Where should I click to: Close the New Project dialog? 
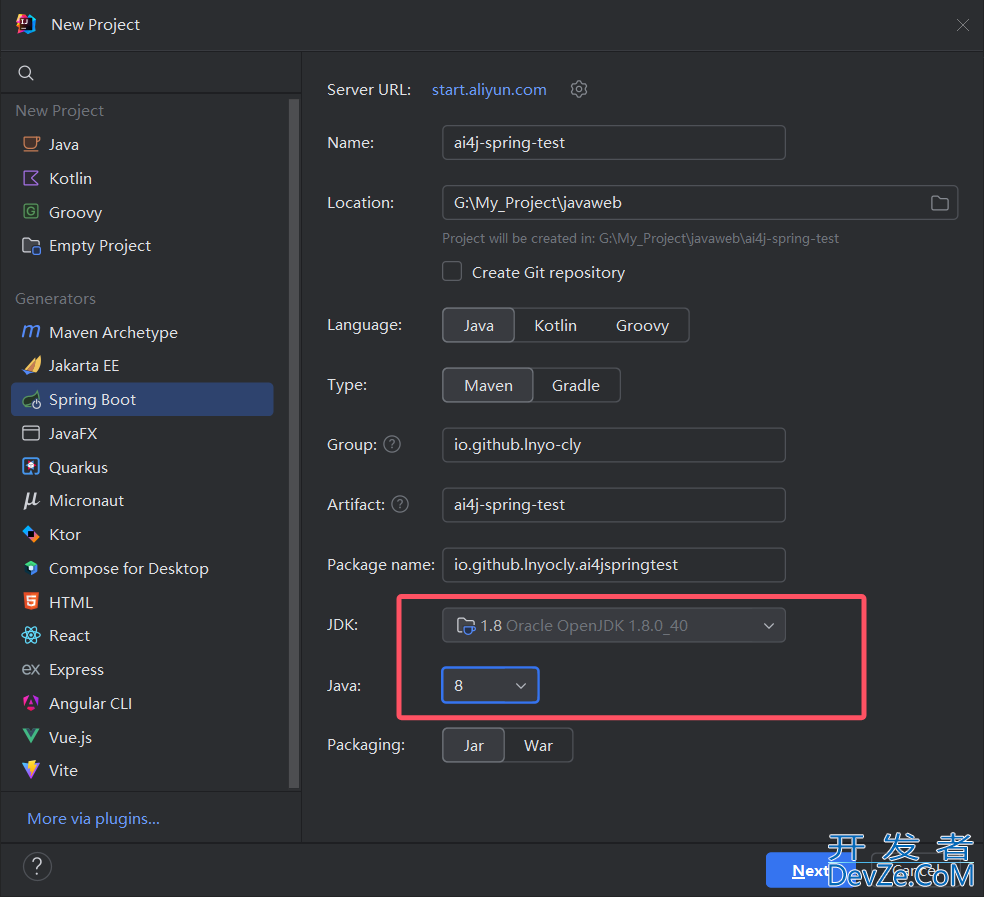[963, 24]
